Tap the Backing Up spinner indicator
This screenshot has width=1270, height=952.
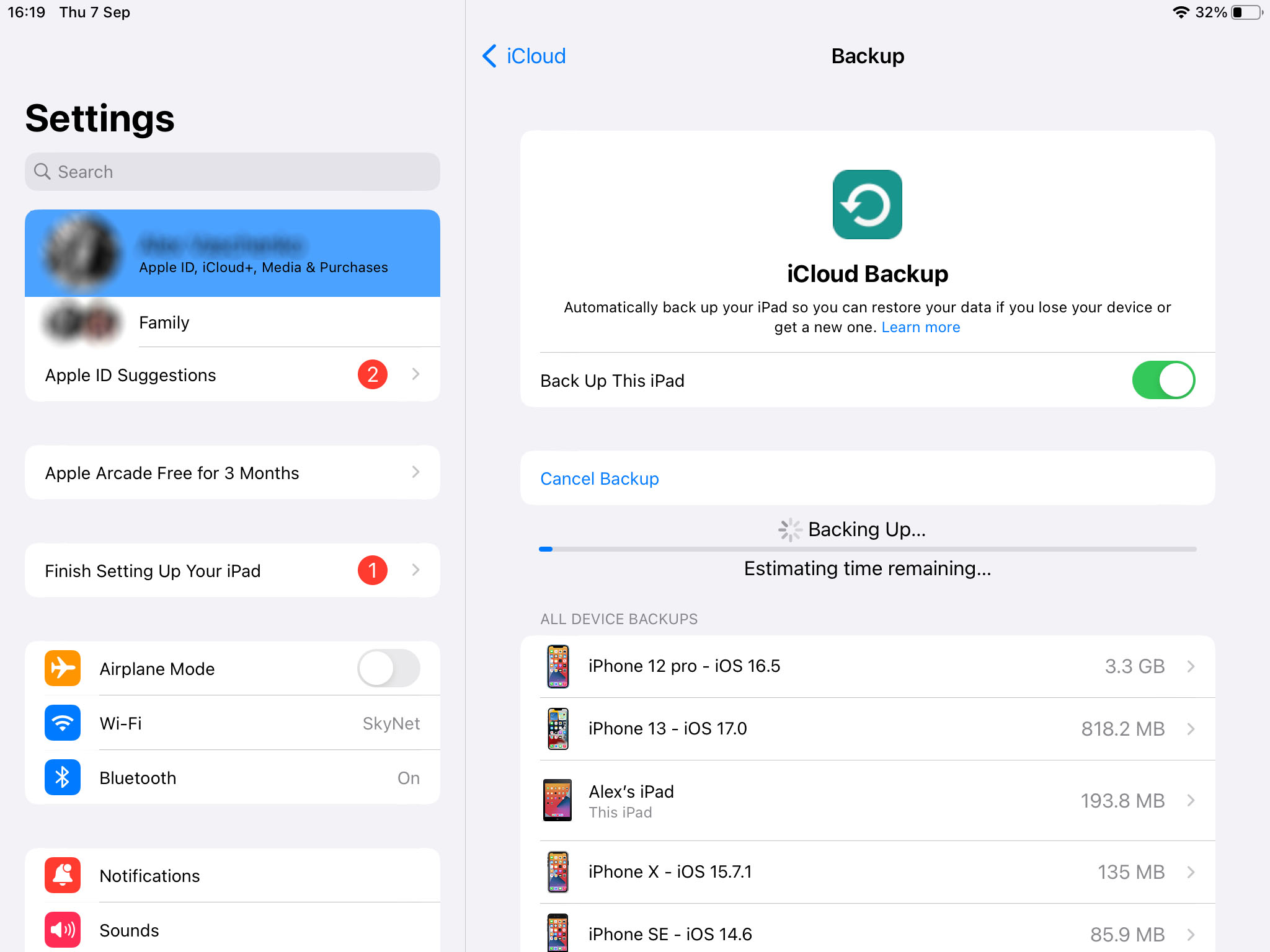coord(790,530)
